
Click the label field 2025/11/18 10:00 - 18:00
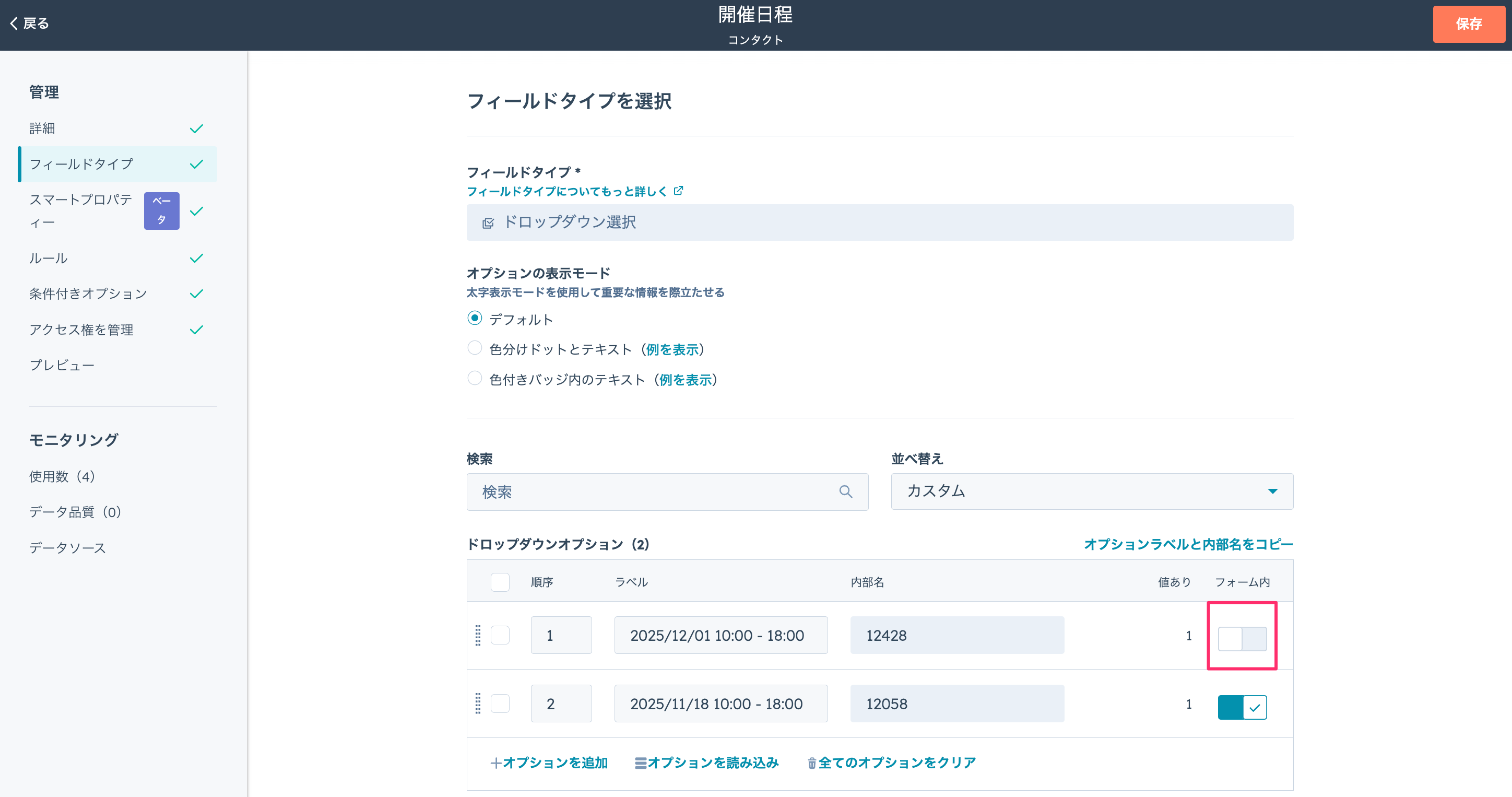coord(721,704)
